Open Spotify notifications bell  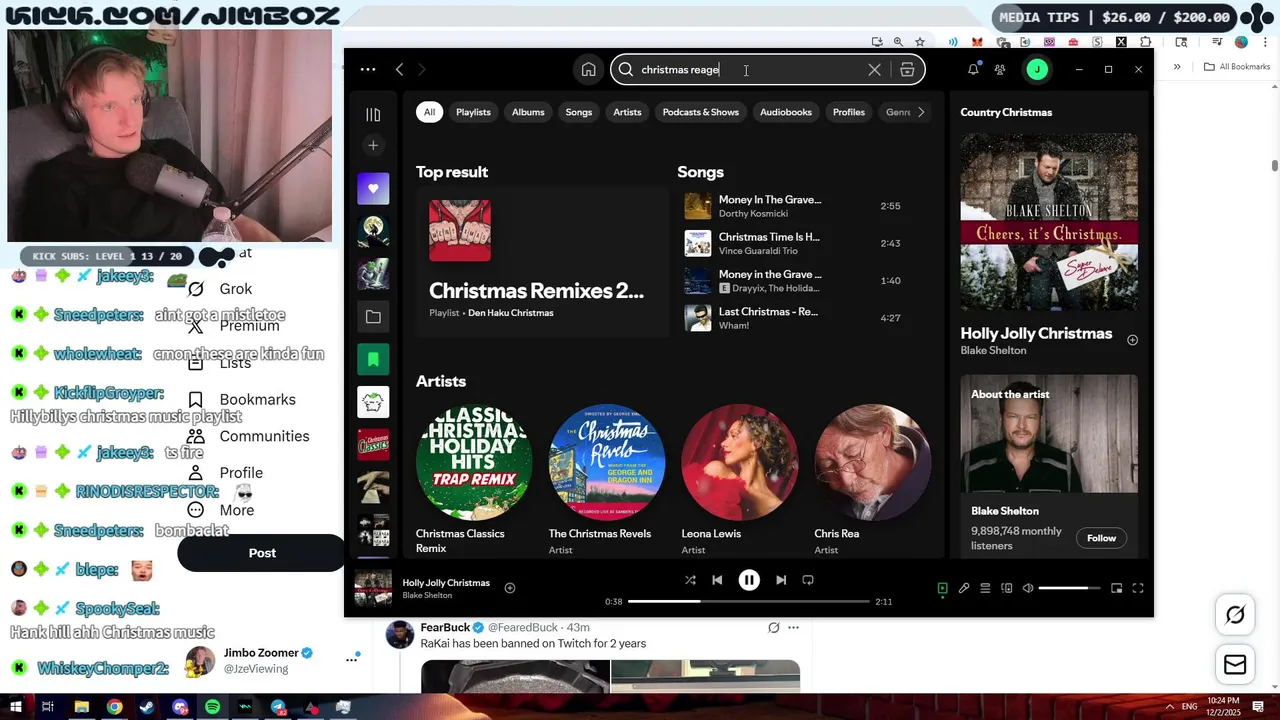click(973, 69)
